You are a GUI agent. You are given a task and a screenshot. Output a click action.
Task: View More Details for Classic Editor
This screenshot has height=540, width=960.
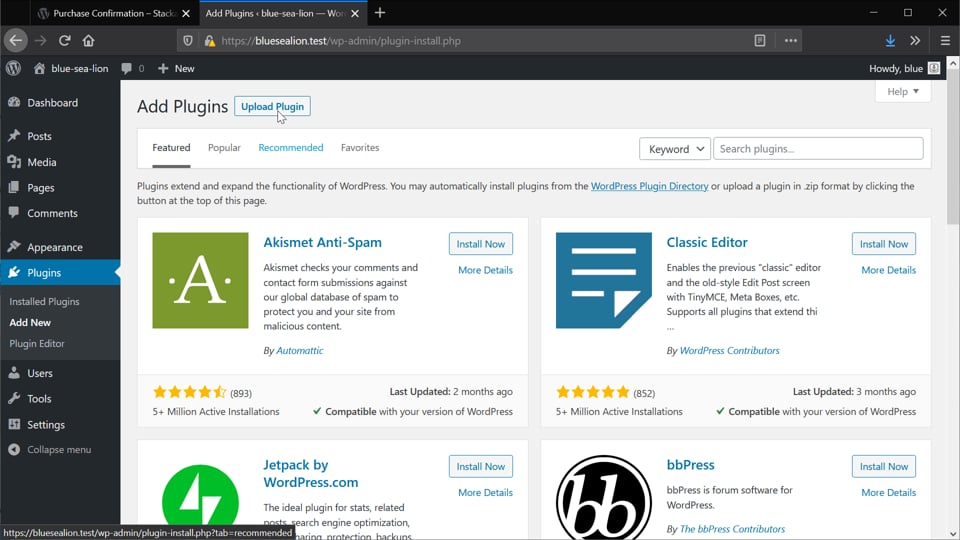coord(888,270)
